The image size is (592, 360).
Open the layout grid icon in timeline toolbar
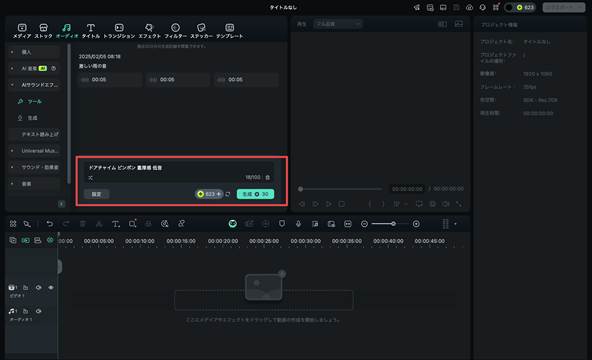pos(13,224)
